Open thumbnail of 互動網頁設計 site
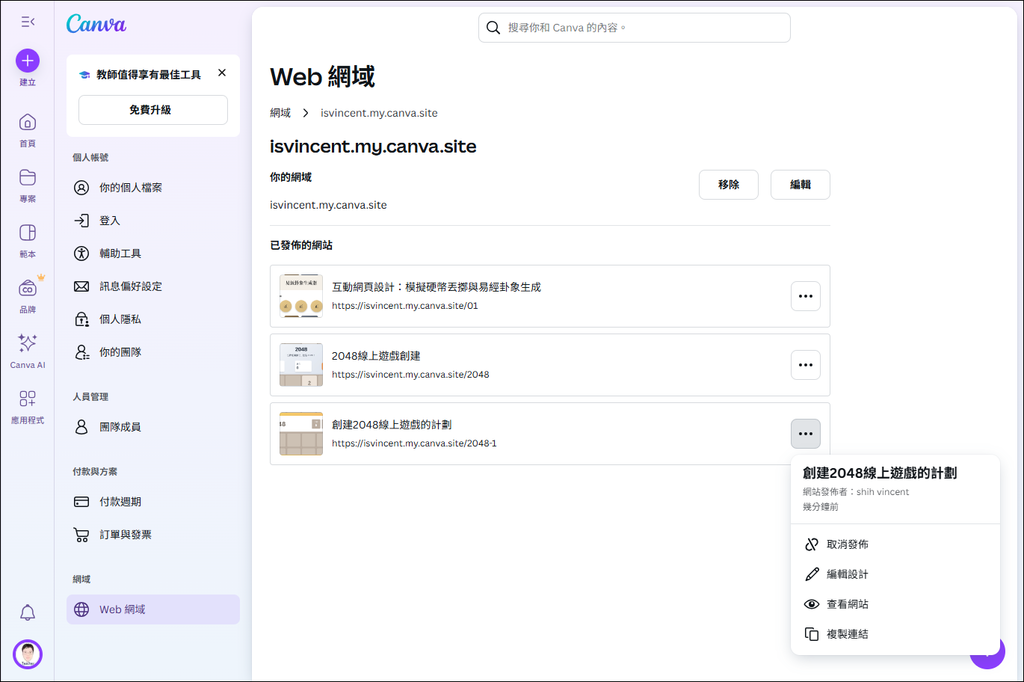The image size is (1024, 682). (x=301, y=296)
